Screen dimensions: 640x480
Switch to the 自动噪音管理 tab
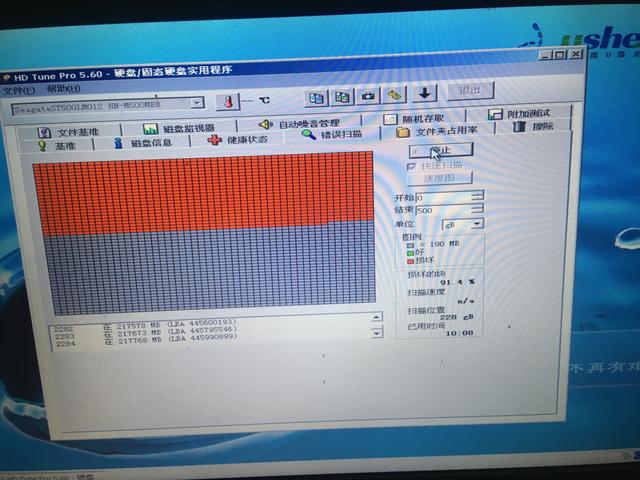coord(299,124)
